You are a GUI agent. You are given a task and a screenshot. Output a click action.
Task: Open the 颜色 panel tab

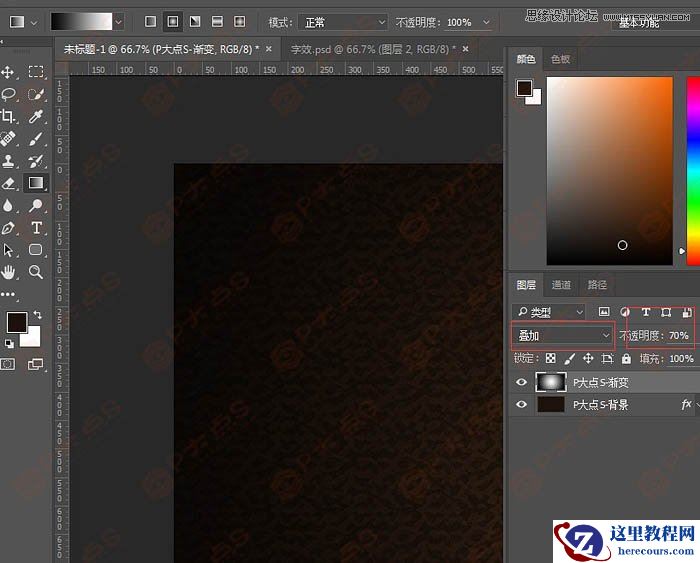pos(525,59)
